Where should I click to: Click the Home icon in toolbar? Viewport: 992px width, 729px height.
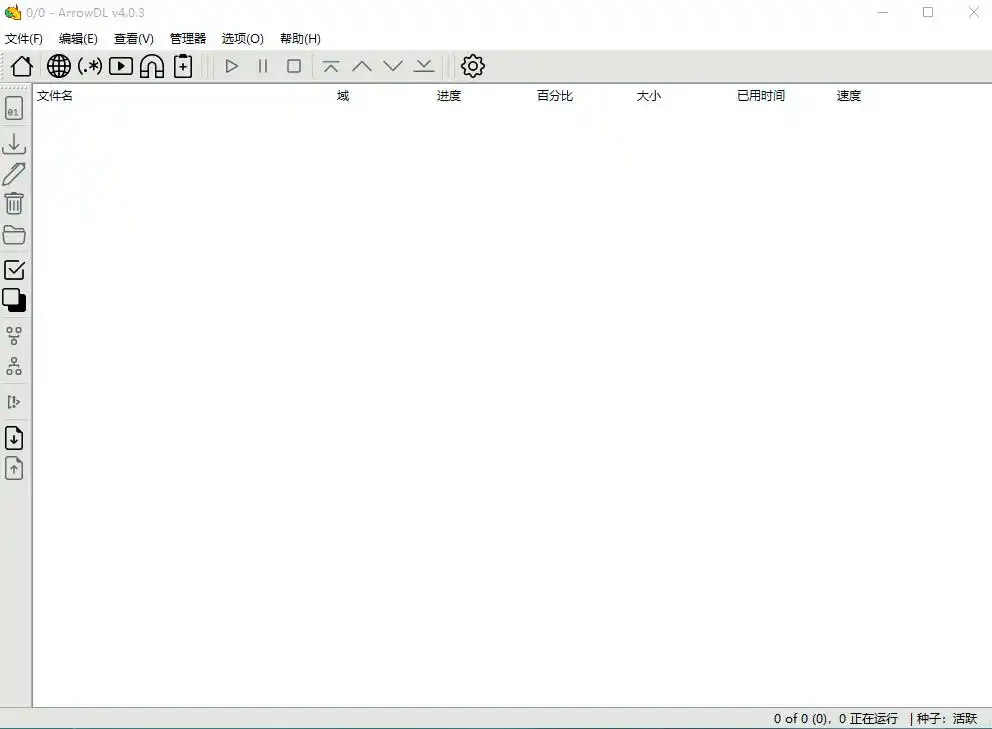22,66
